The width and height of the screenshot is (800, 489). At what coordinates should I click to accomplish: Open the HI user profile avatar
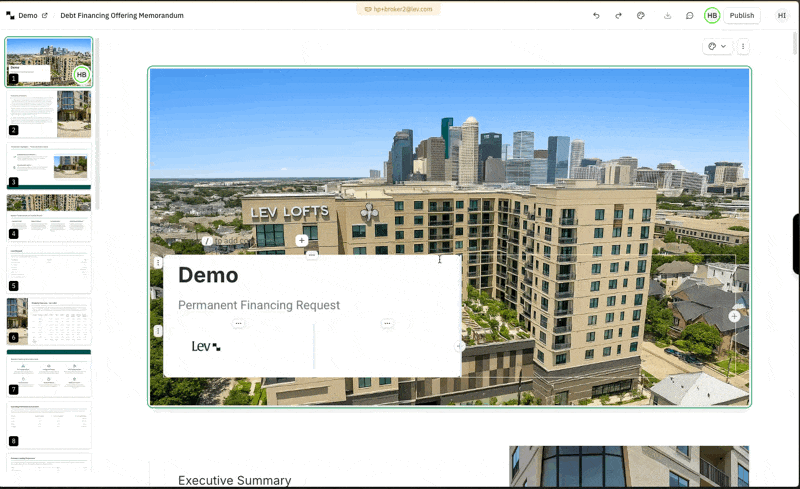click(782, 16)
